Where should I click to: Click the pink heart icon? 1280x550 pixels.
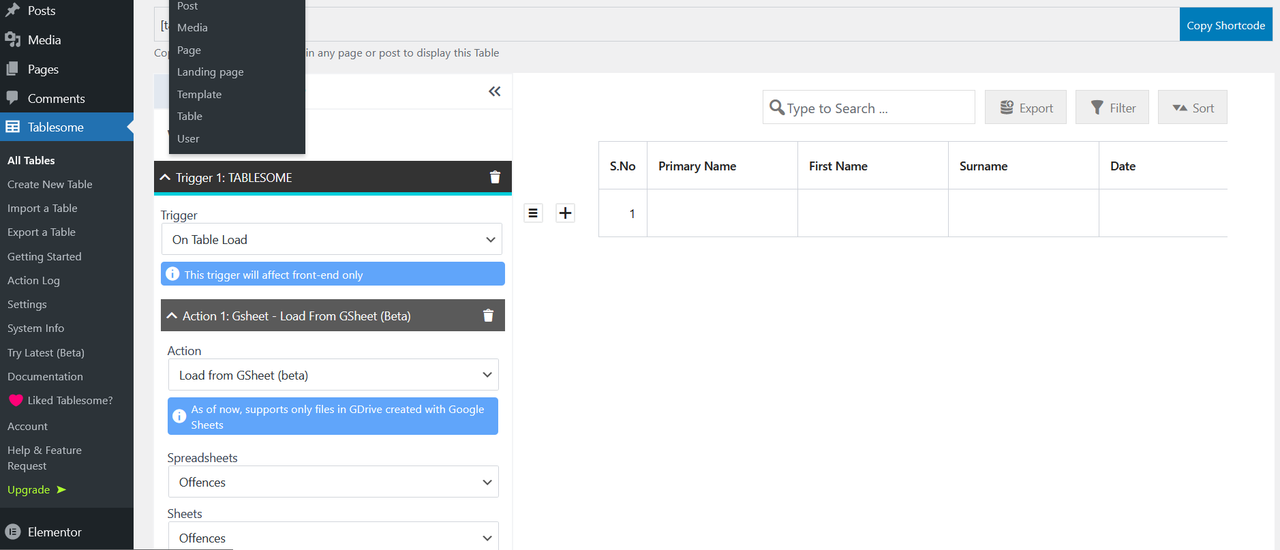15,400
